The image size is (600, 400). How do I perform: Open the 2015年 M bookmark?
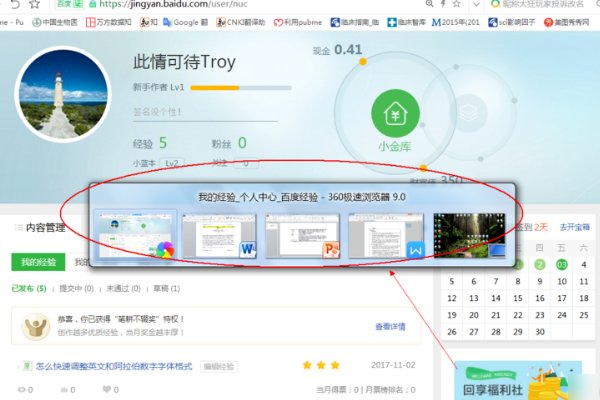tap(455, 22)
